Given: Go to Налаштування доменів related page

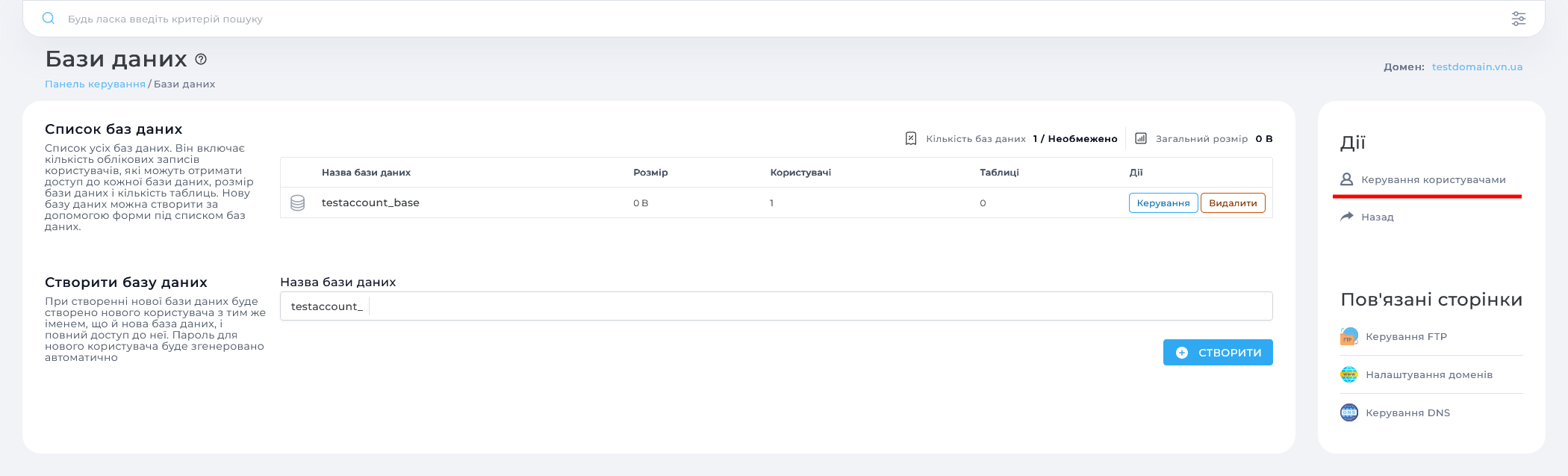Looking at the screenshot, I should [x=1428, y=375].
